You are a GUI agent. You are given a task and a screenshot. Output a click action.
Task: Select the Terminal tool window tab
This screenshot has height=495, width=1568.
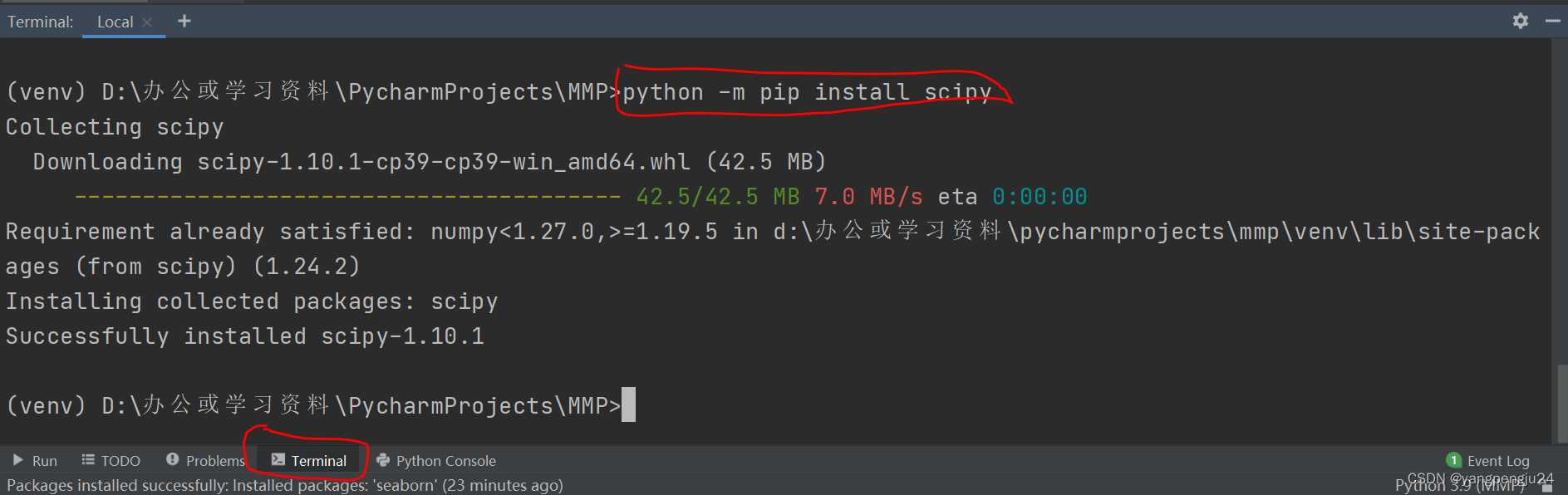(x=309, y=460)
